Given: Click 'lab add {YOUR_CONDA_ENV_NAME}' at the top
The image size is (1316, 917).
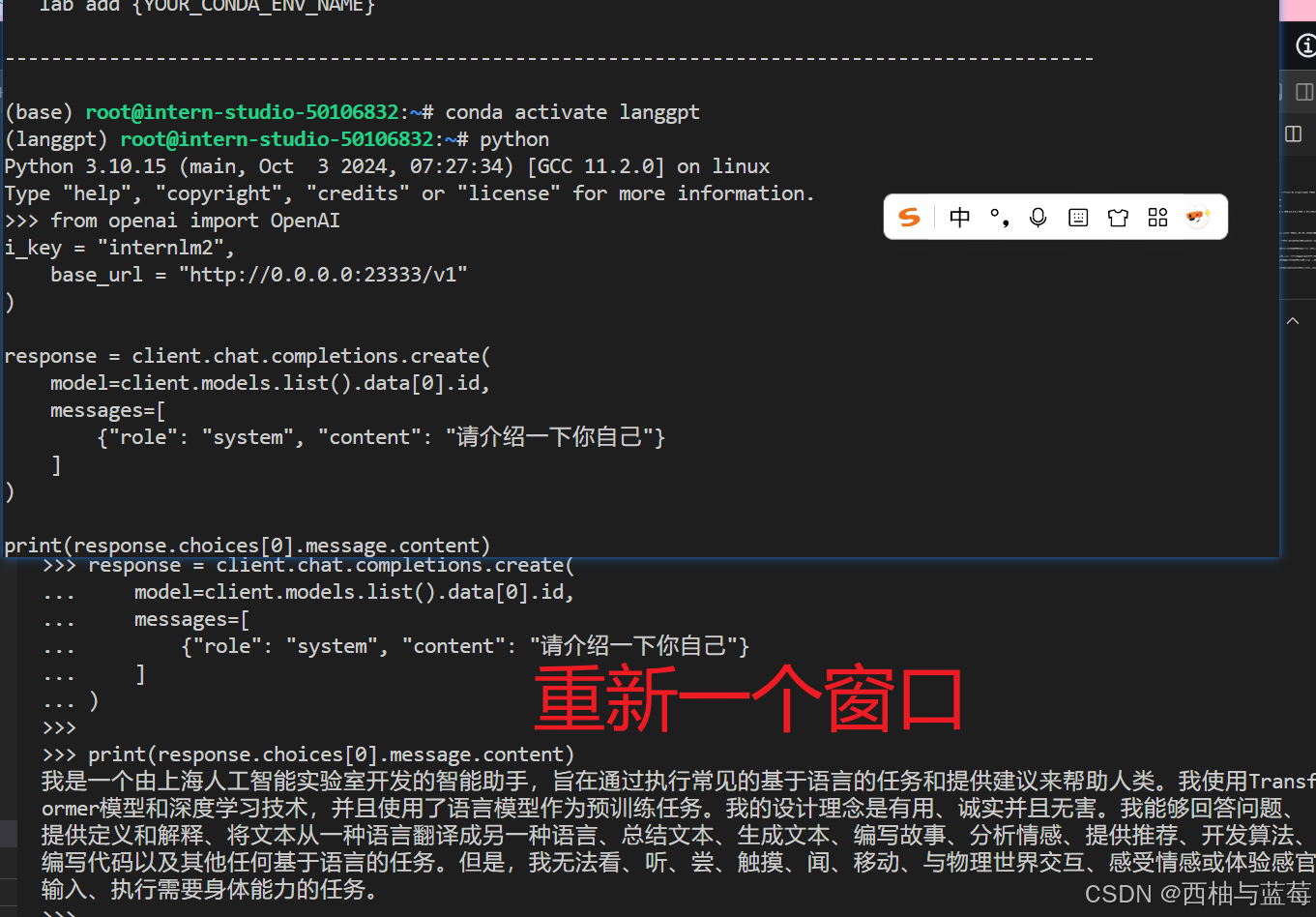Looking at the screenshot, I should pyautogui.click(x=207, y=7).
